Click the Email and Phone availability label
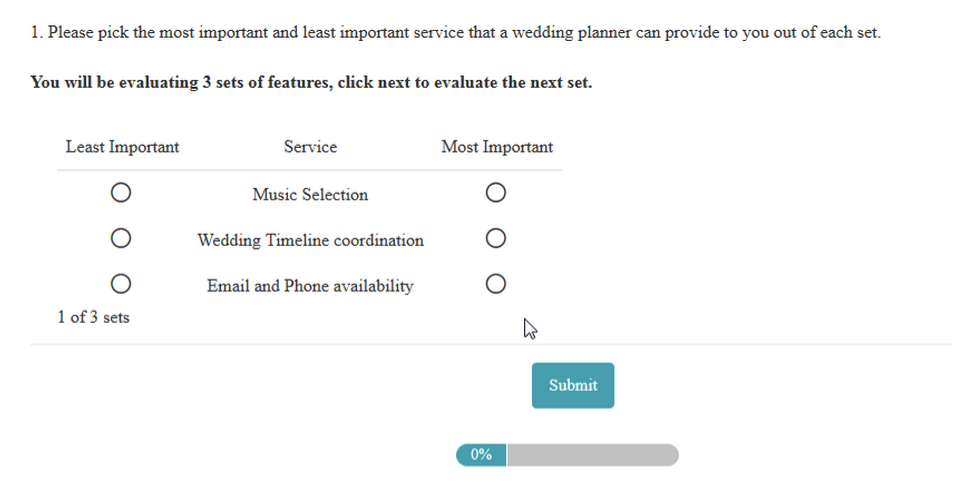 (310, 286)
